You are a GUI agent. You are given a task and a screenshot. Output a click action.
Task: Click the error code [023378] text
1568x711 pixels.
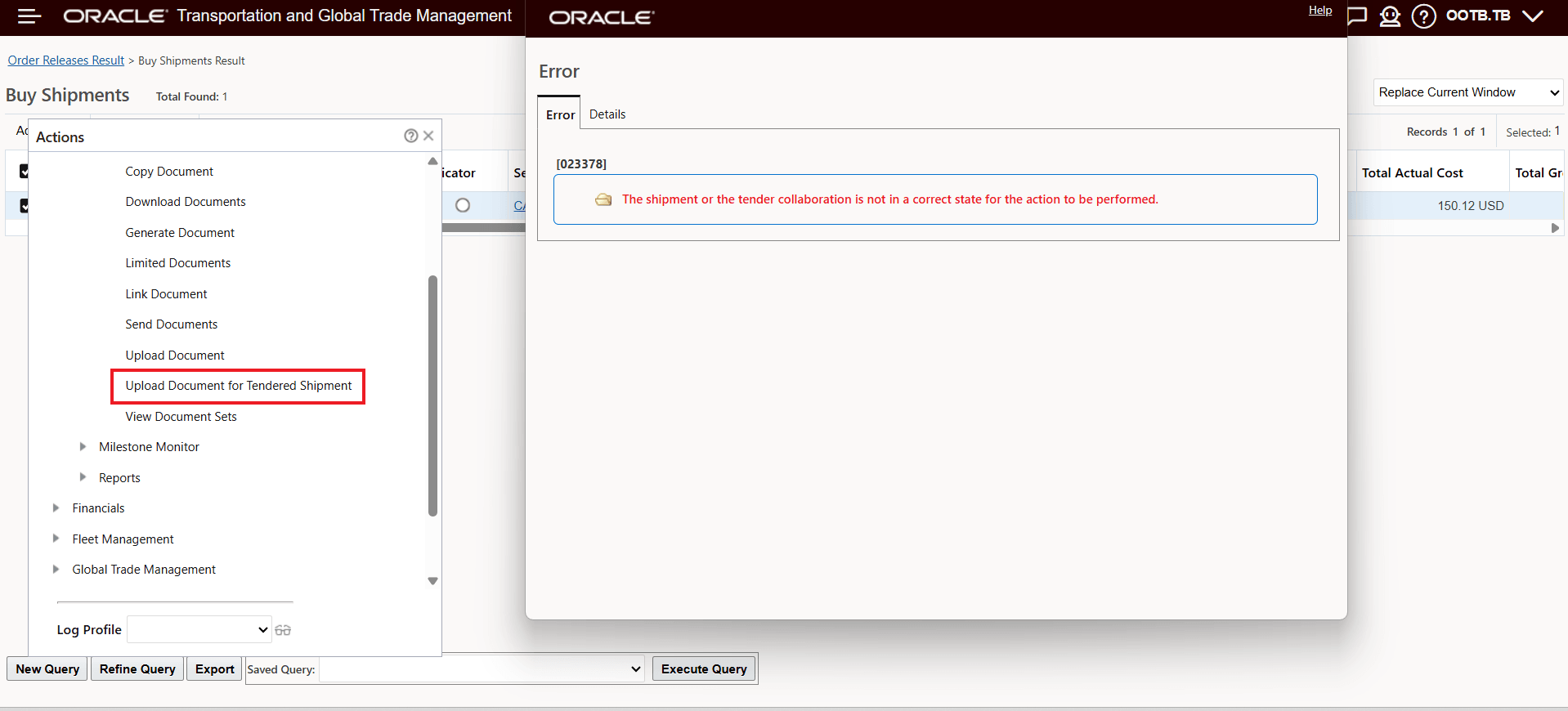[x=581, y=163]
